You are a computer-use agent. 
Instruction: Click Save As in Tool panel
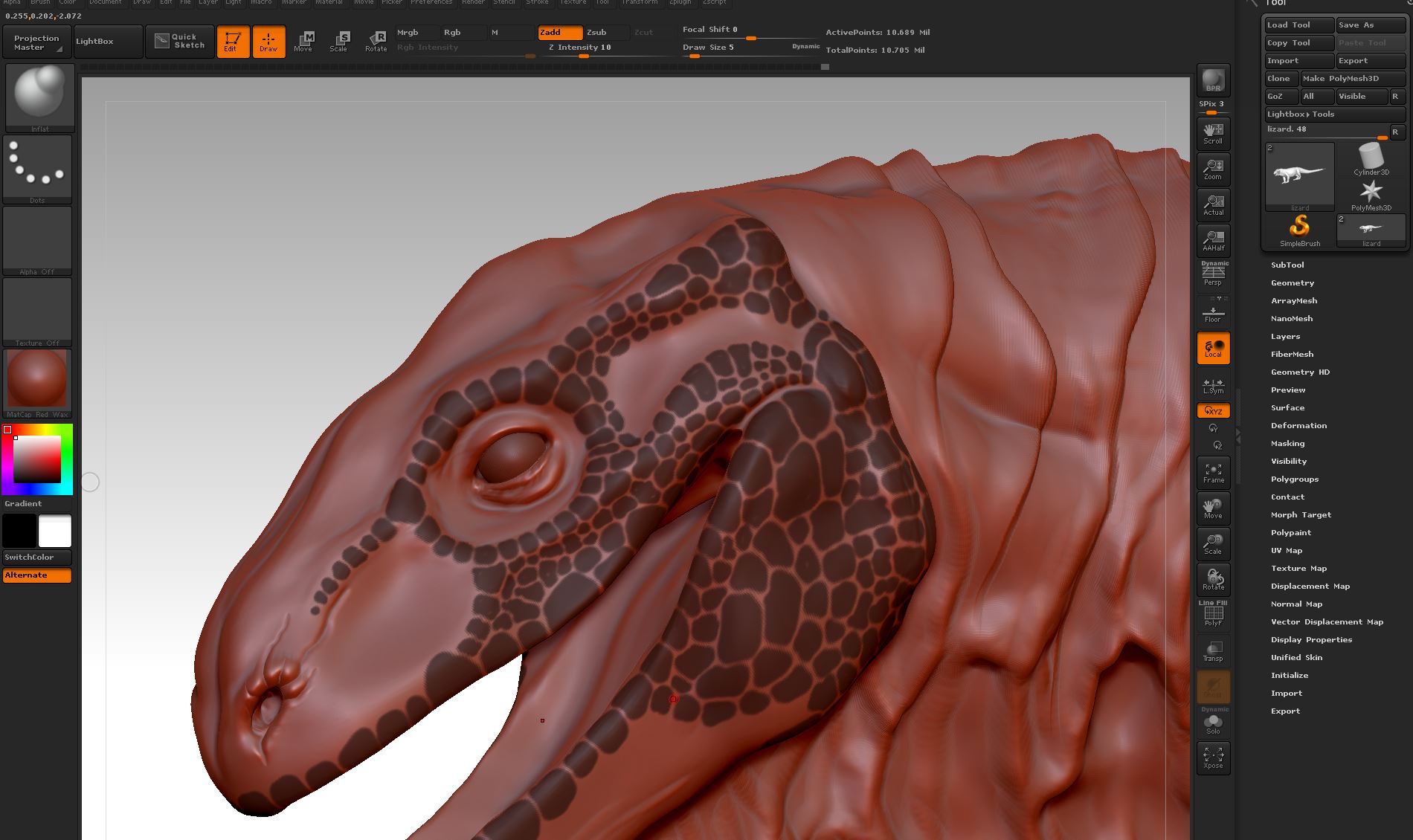point(1371,25)
